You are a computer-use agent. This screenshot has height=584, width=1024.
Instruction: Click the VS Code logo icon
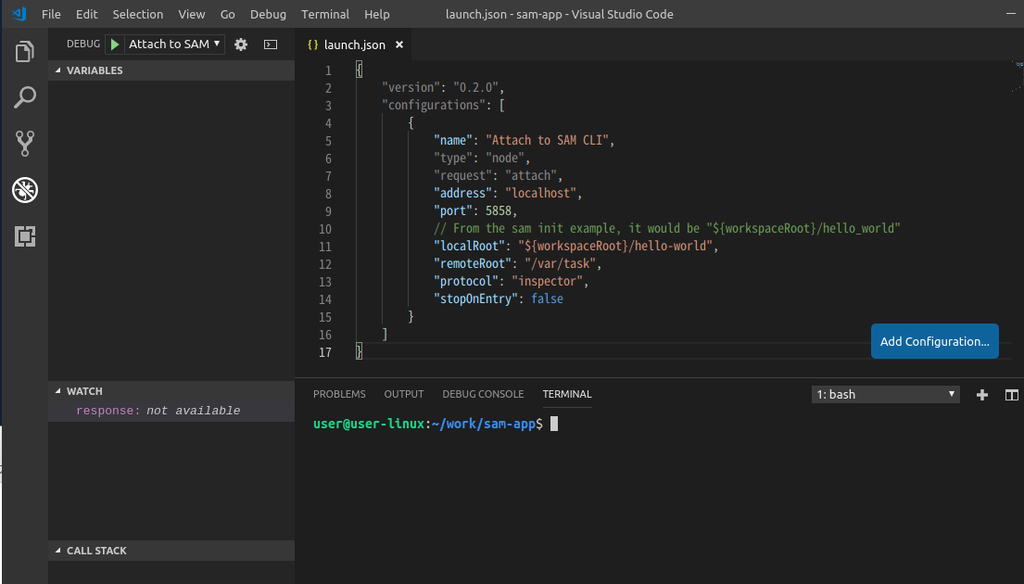[19, 14]
